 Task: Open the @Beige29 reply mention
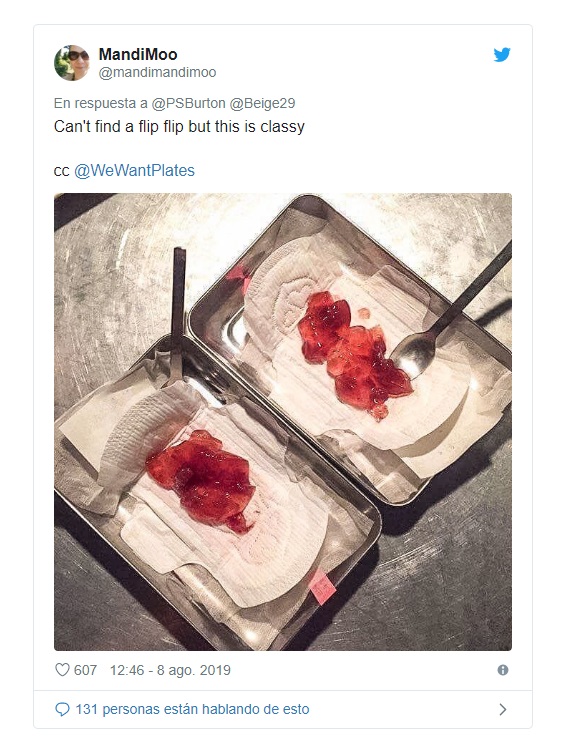(263, 103)
